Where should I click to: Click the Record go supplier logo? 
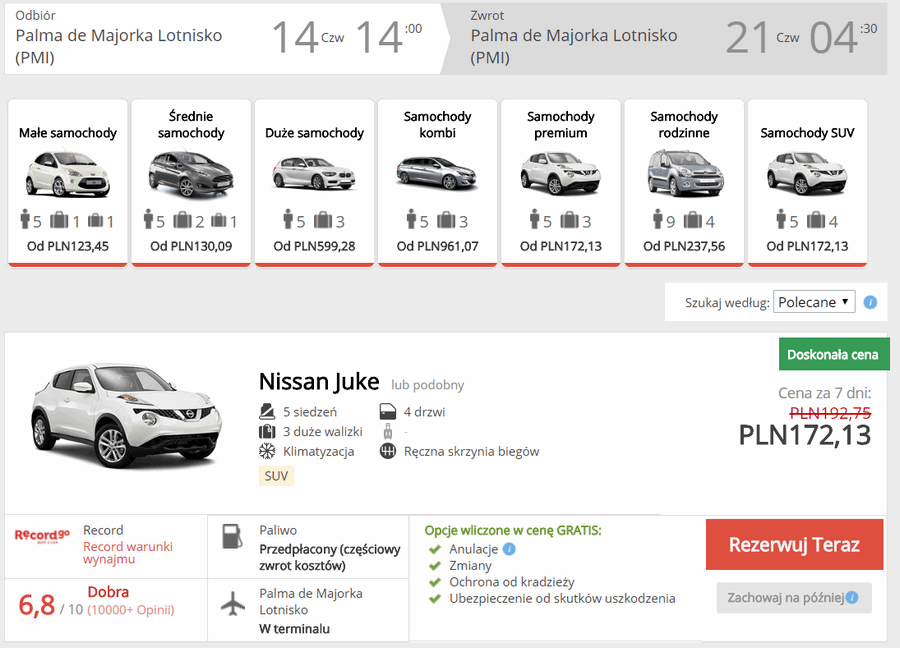pos(42,536)
